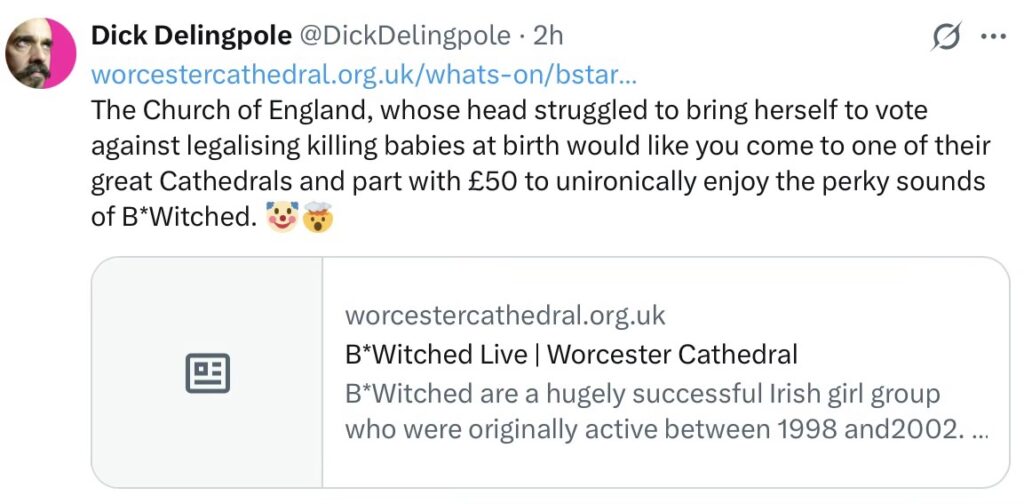
Task: Click card description about Irish girl group
Action: point(642,392)
